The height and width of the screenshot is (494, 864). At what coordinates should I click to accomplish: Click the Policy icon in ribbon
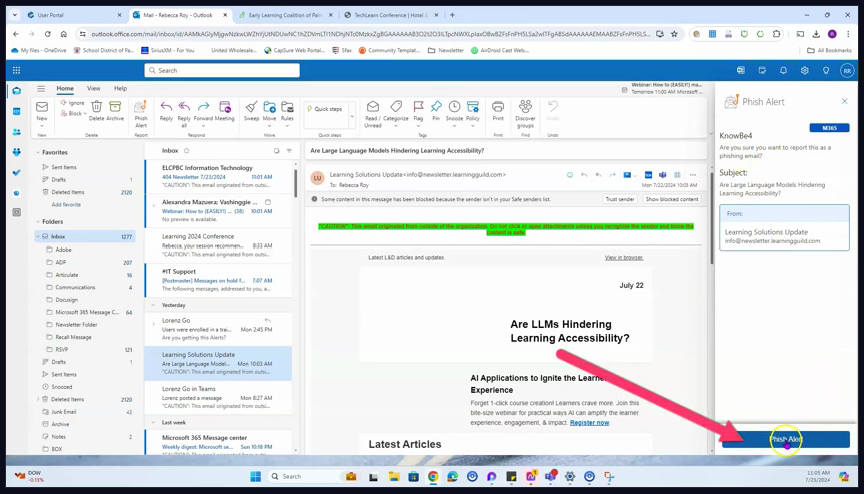473,106
